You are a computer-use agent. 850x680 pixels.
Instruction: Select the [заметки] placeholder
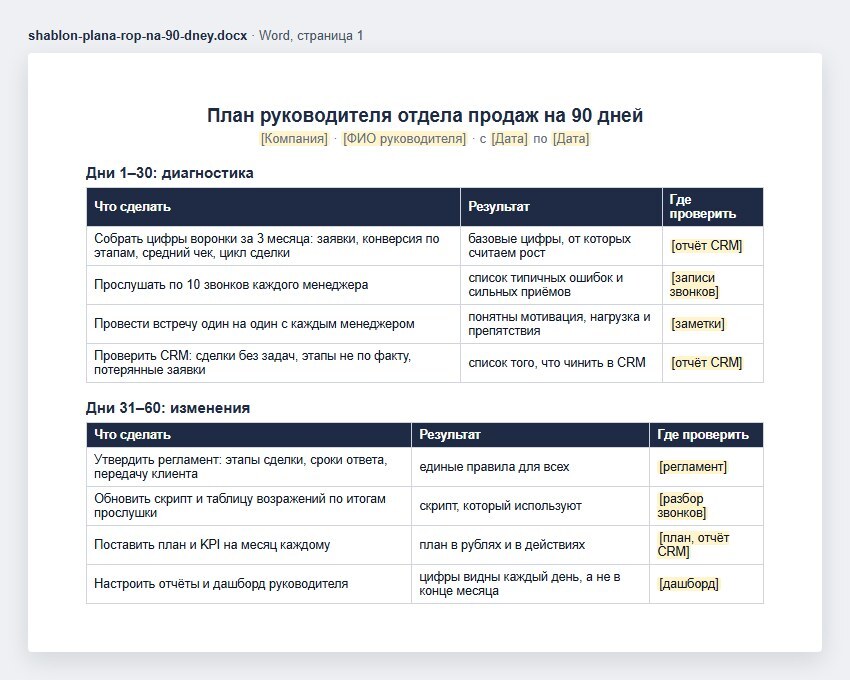pos(698,324)
